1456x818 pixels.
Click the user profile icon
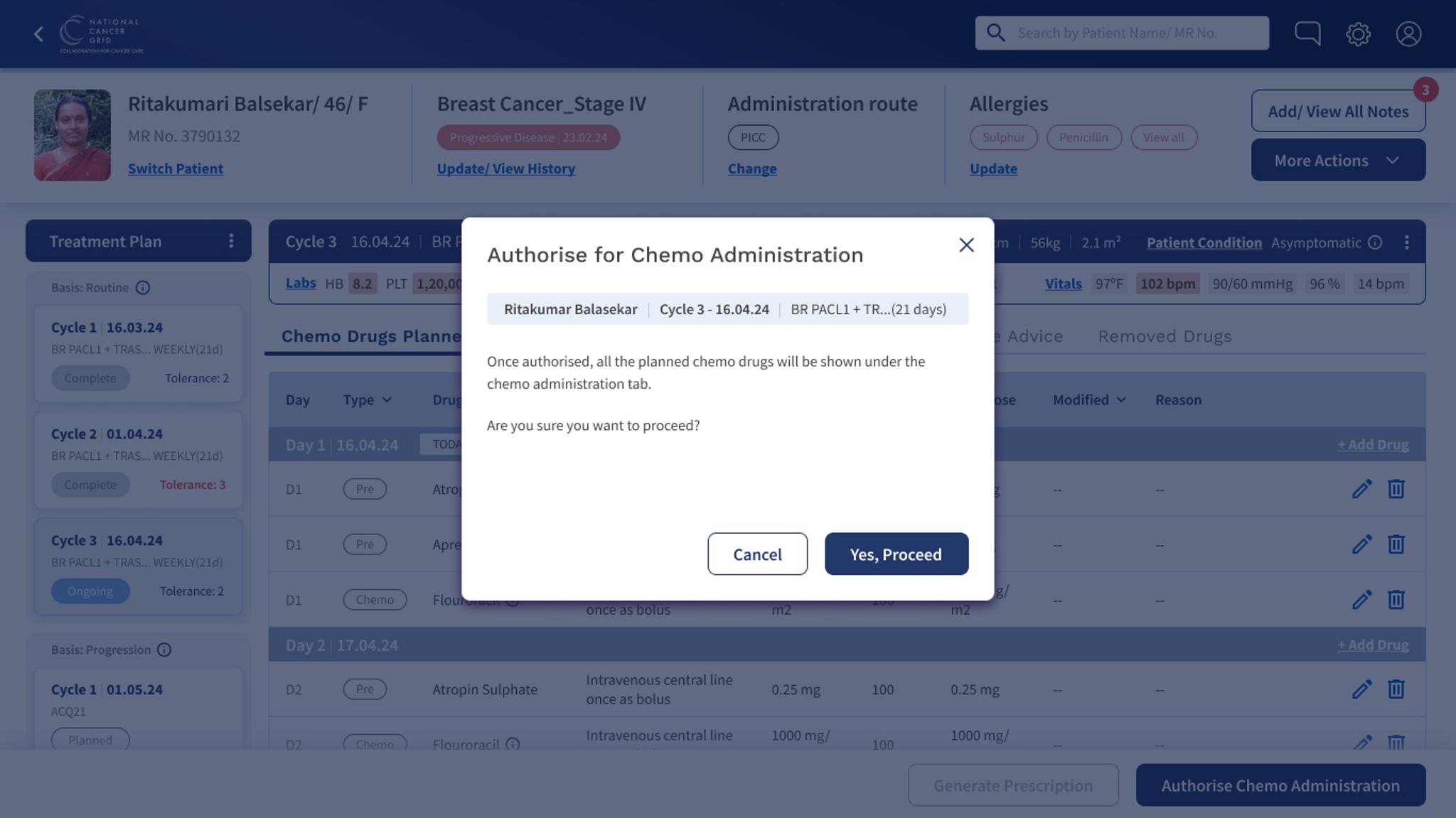(x=1408, y=33)
